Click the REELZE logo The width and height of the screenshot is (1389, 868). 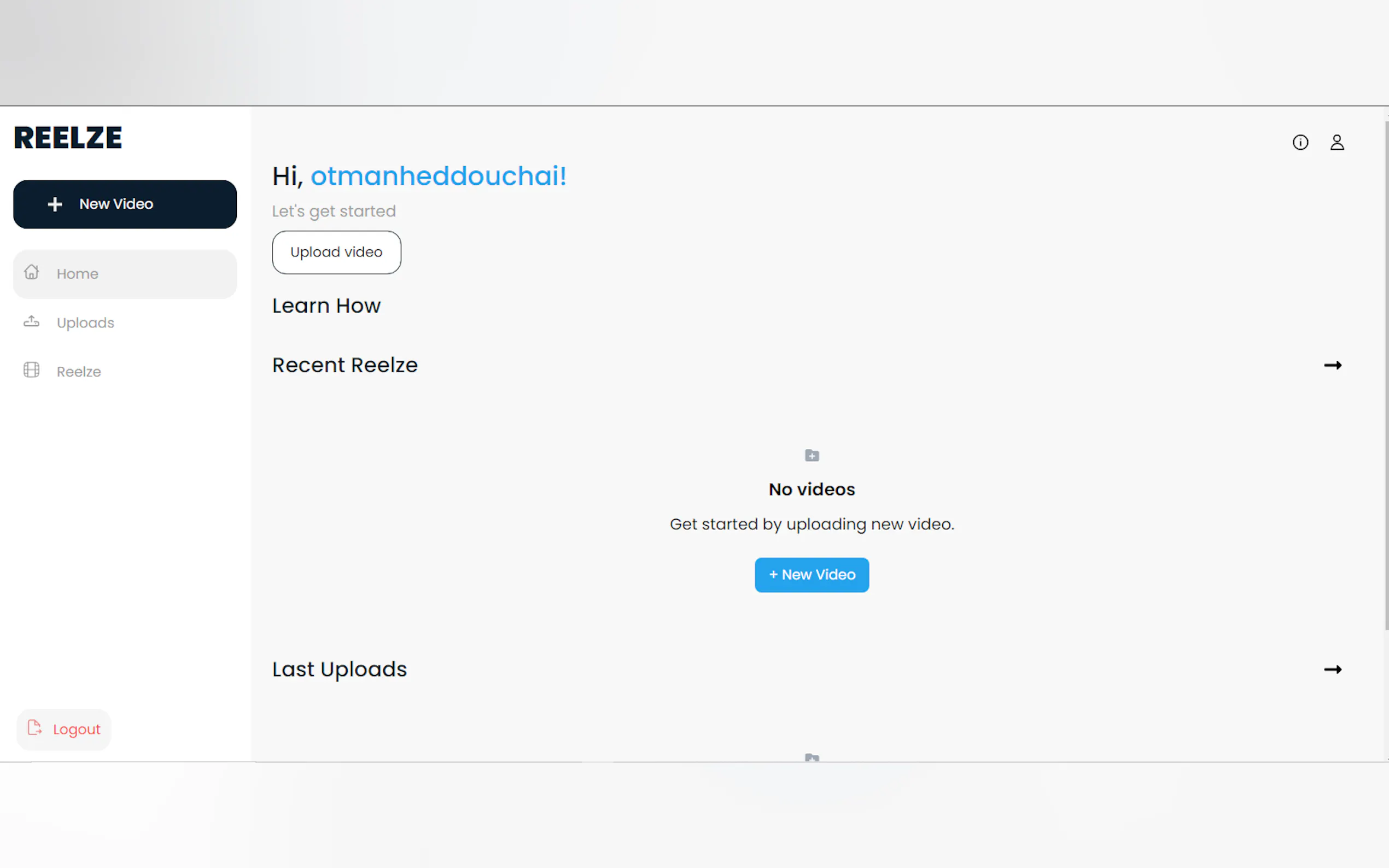(68, 138)
